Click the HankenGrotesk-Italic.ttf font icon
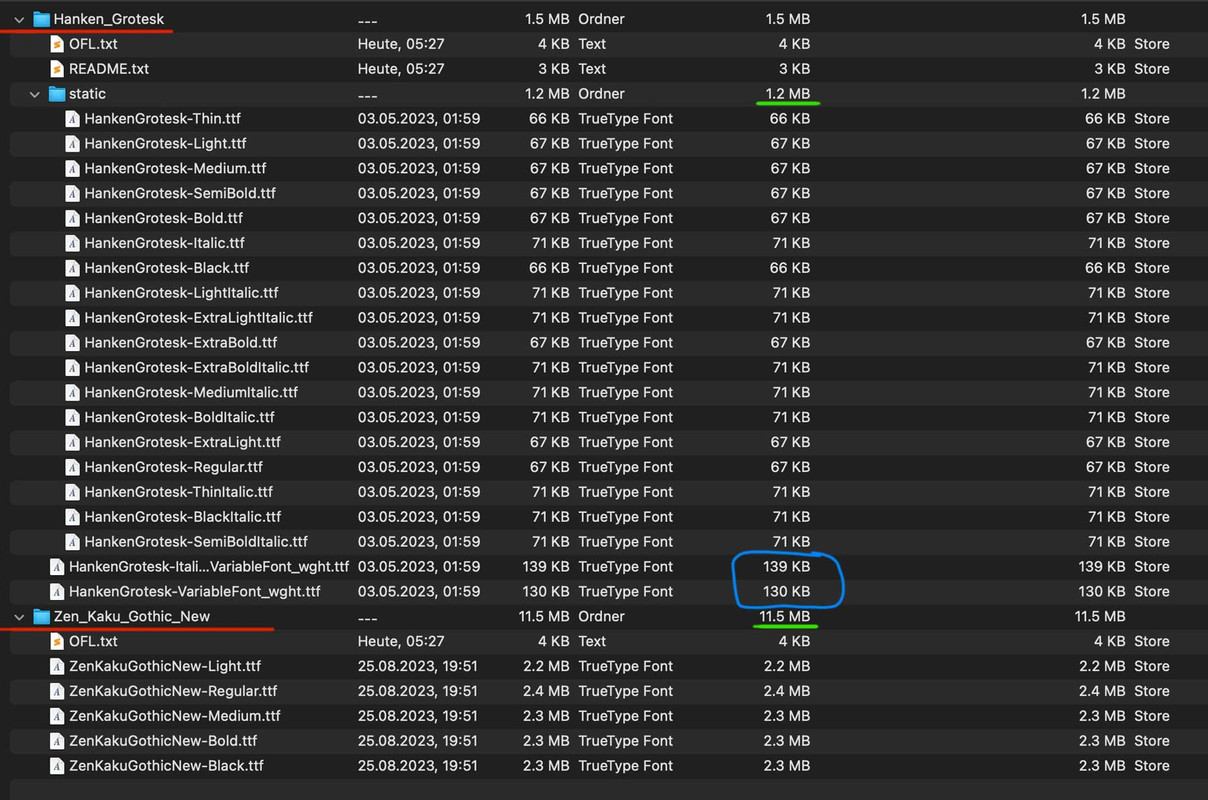Image resolution: width=1208 pixels, height=800 pixels. point(72,243)
